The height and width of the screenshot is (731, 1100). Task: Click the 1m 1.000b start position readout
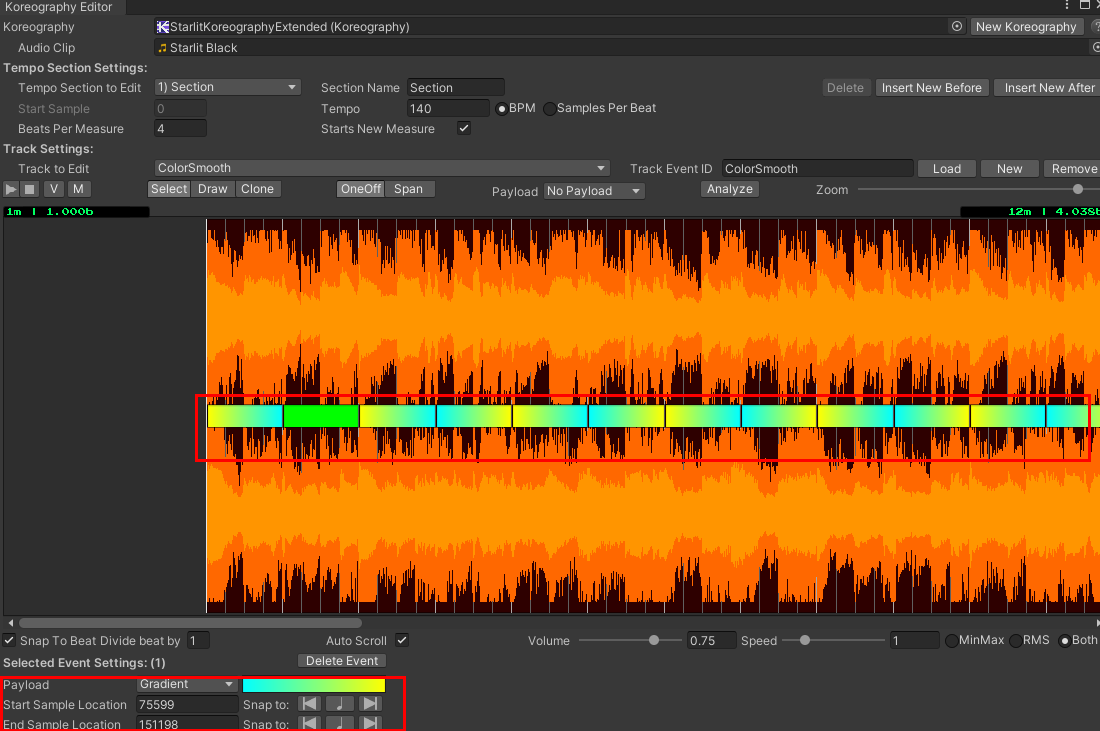click(x=76, y=211)
